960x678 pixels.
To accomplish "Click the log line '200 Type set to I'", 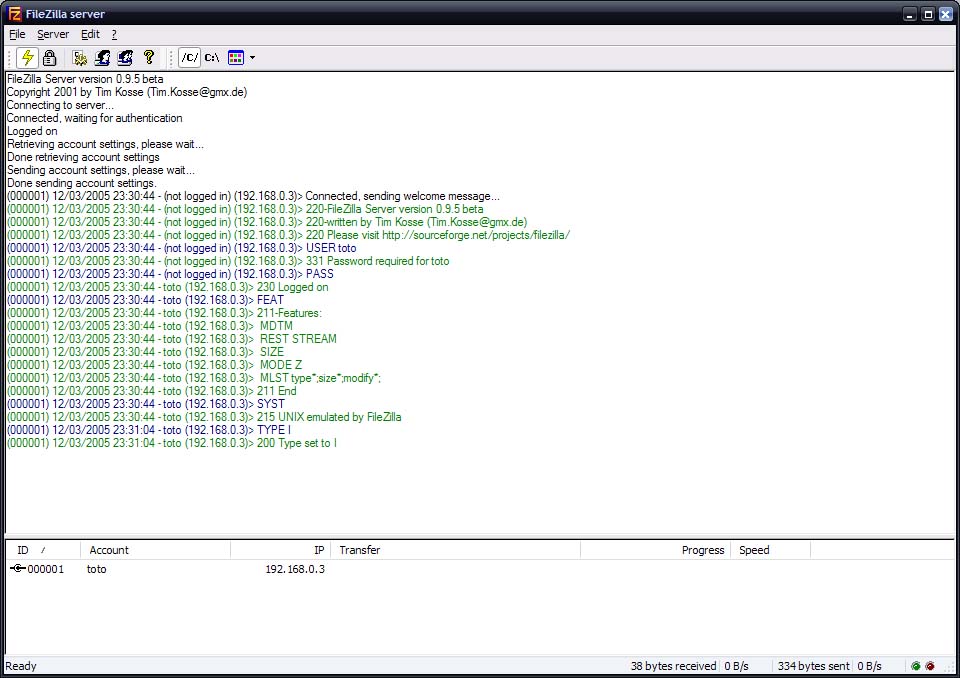I will [x=172, y=443].
